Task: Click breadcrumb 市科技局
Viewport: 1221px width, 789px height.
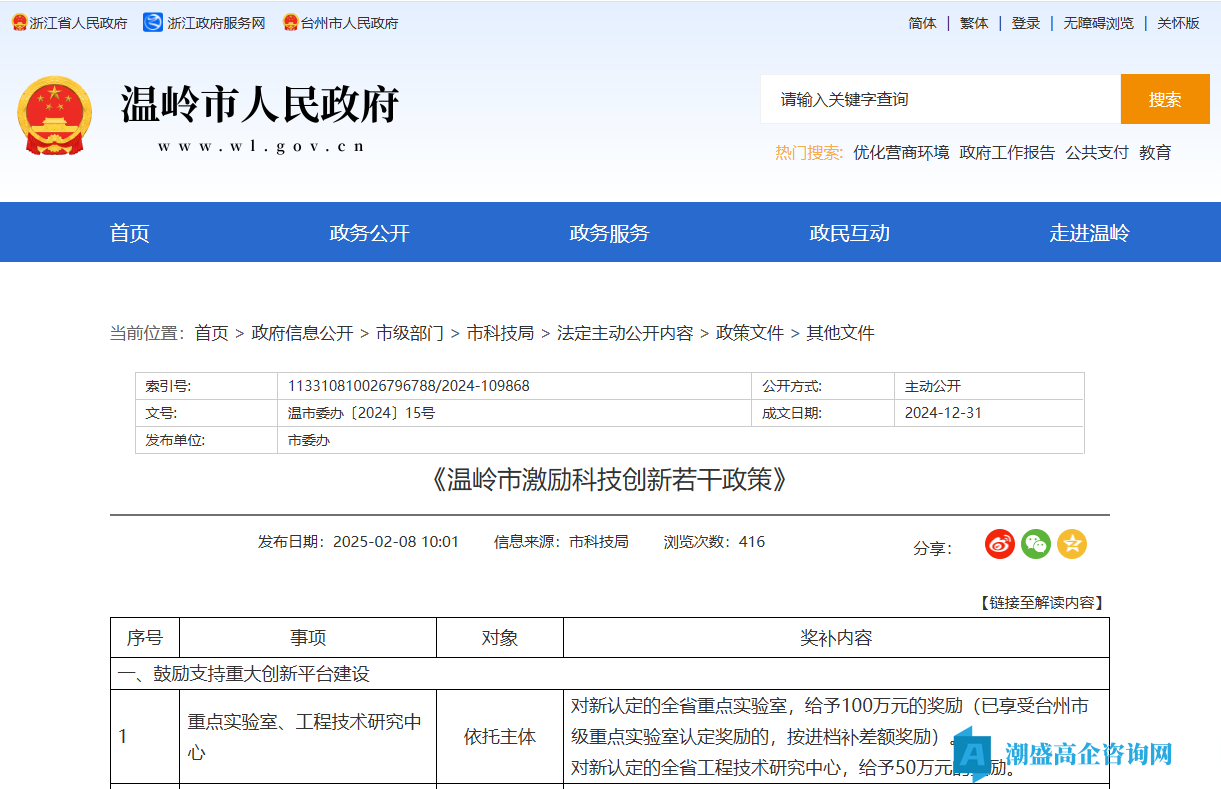Action: pos(501,333)
